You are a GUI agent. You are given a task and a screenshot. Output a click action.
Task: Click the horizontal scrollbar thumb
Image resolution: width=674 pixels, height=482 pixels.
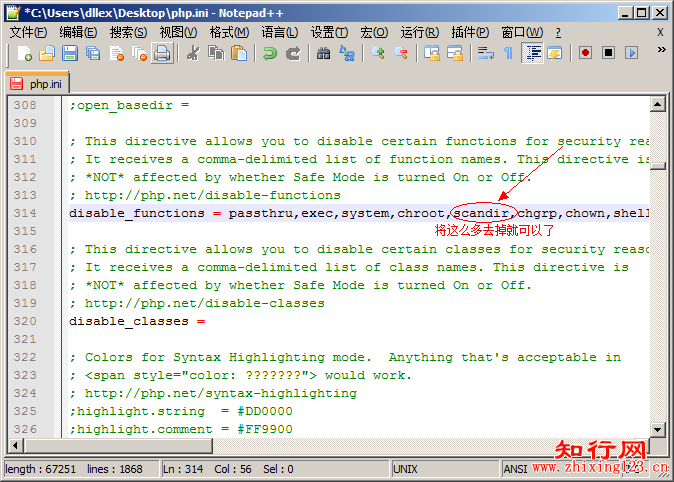pos(118,445)
